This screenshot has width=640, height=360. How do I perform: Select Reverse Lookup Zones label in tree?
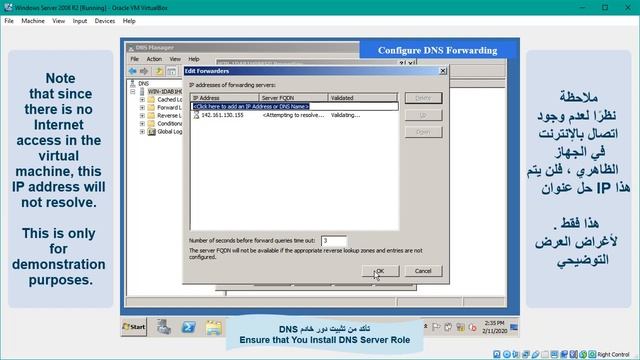pos(169,116)
